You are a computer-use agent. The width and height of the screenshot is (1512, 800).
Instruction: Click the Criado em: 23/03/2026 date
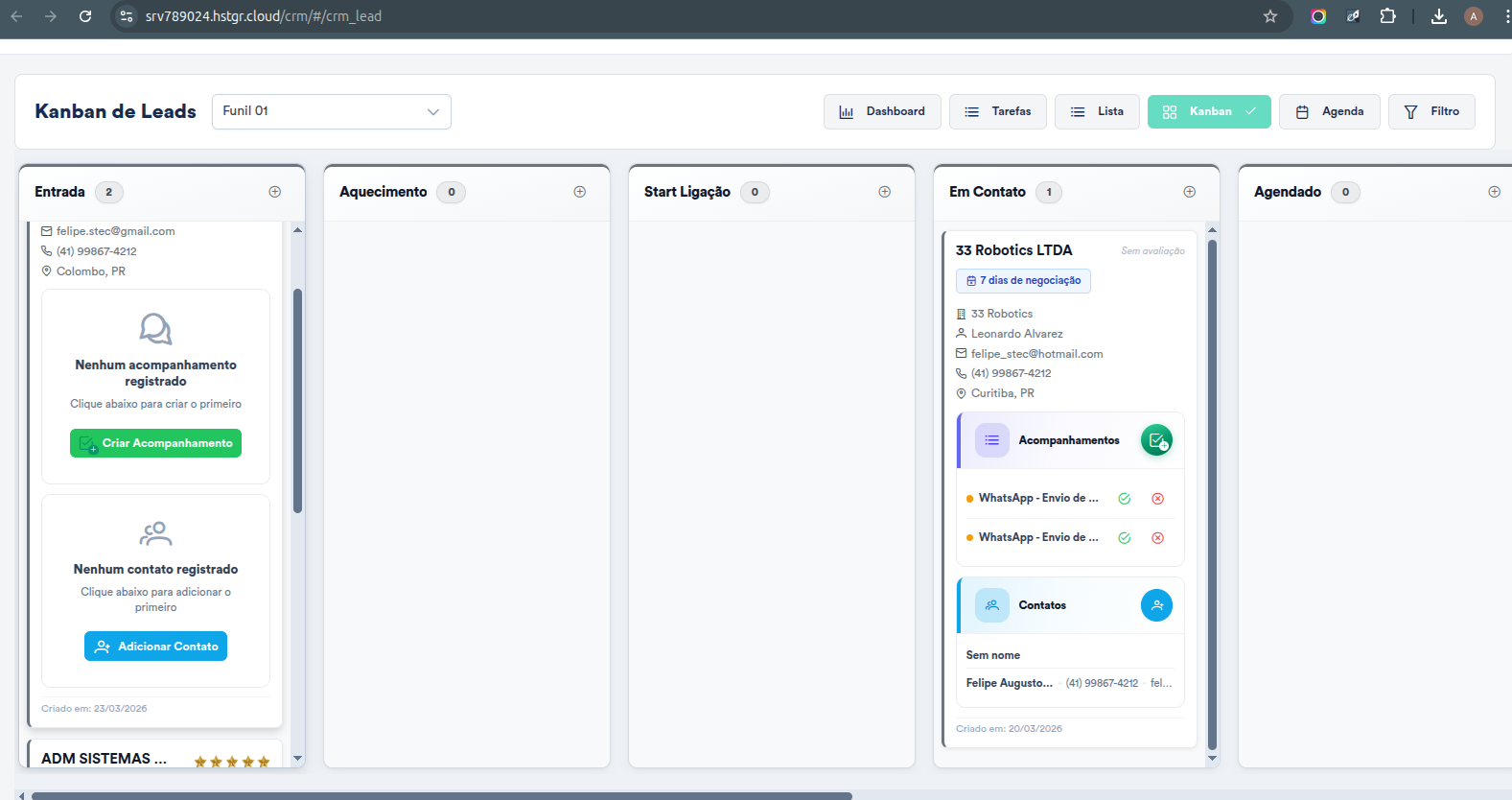point(94,709)
